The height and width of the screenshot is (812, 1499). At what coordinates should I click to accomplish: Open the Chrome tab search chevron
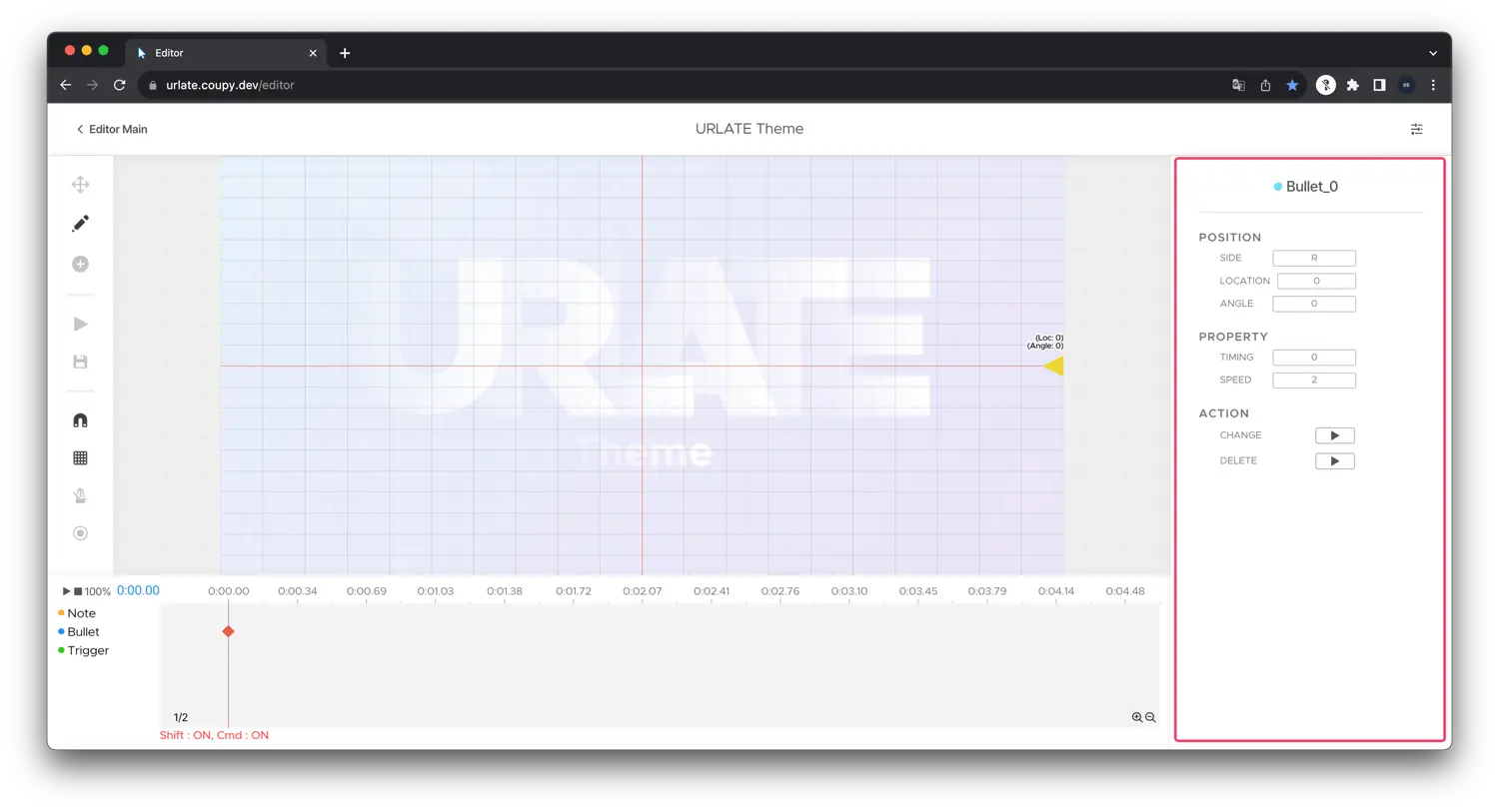[x=1433, y=53]
